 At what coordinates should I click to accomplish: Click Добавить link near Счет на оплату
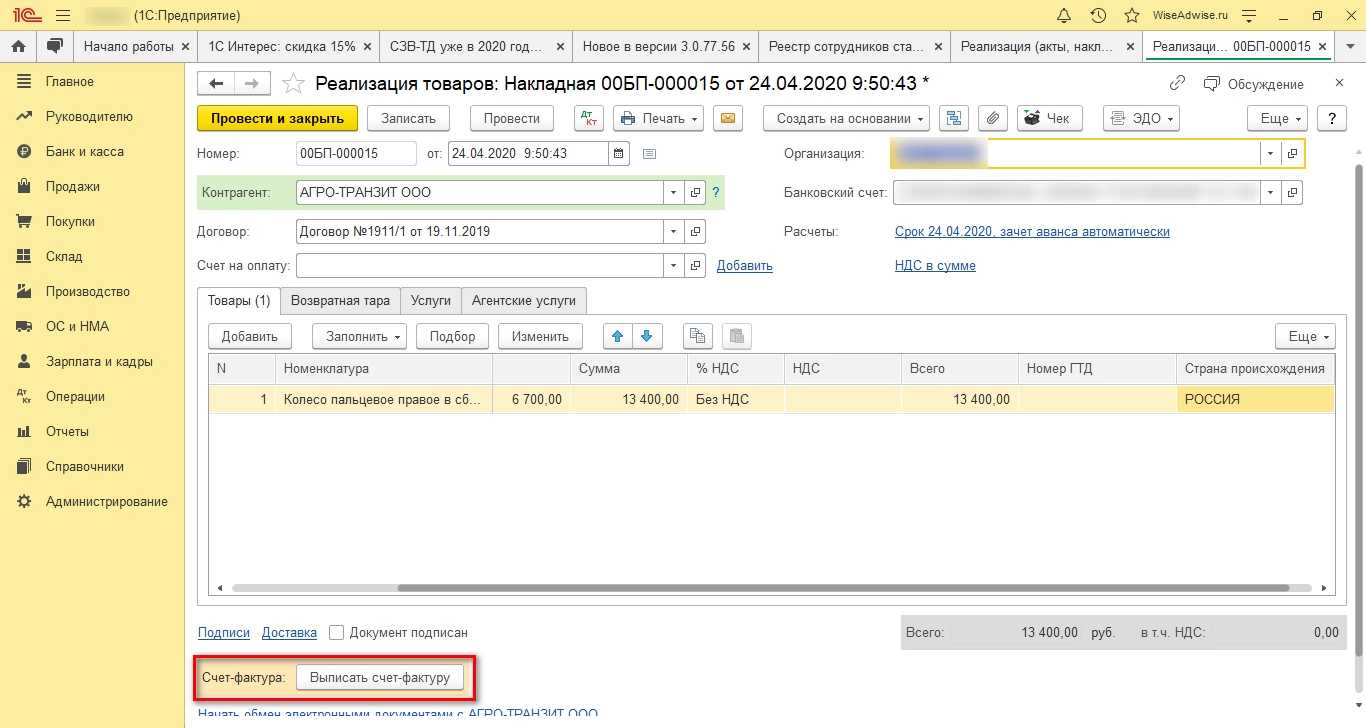click(x=745, y=265)
